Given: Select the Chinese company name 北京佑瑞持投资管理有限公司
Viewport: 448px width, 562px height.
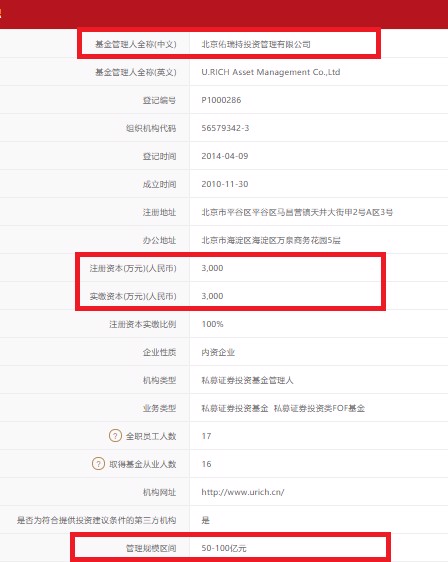Looking at the screenshot, I should click(x=256, y=44).
